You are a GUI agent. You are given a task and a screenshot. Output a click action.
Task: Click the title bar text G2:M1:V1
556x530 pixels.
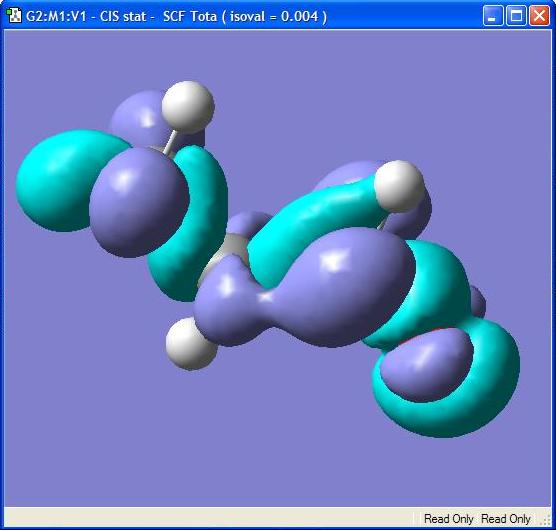click(56, 16)
